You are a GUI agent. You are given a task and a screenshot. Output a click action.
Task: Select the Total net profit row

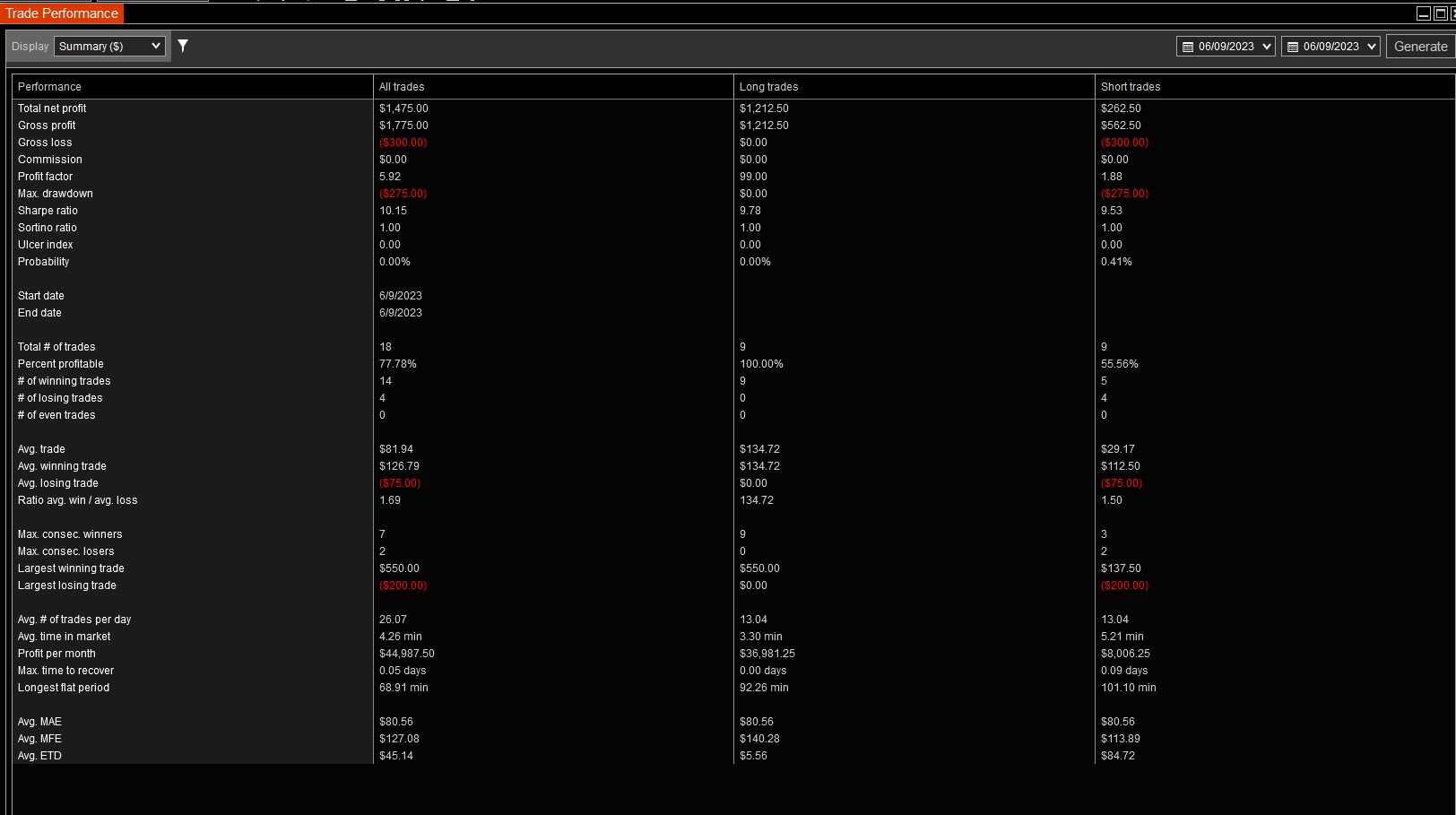tap(733, 108)
